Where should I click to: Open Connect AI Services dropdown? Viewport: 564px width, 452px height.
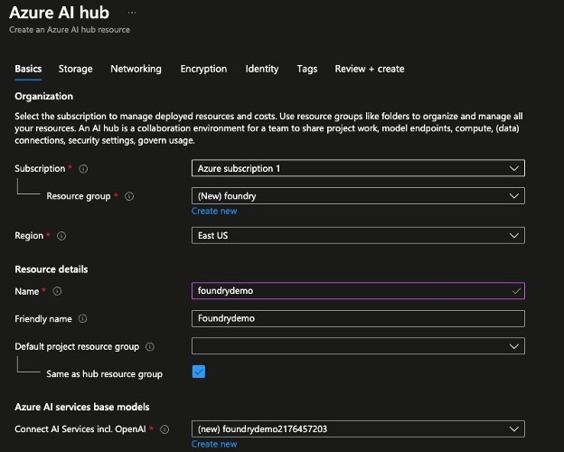(x=358, y=429)
